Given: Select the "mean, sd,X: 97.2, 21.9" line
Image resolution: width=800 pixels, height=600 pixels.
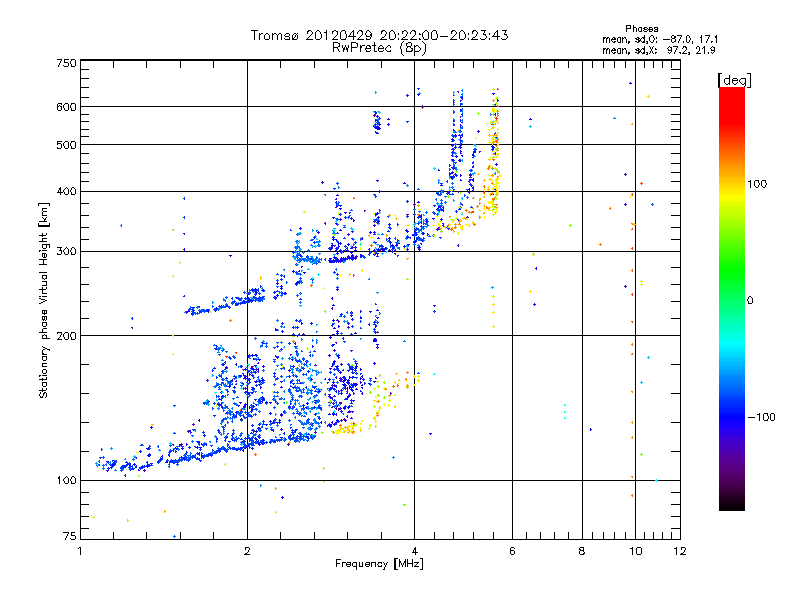Looking at the screenshot, I should 658,50.
